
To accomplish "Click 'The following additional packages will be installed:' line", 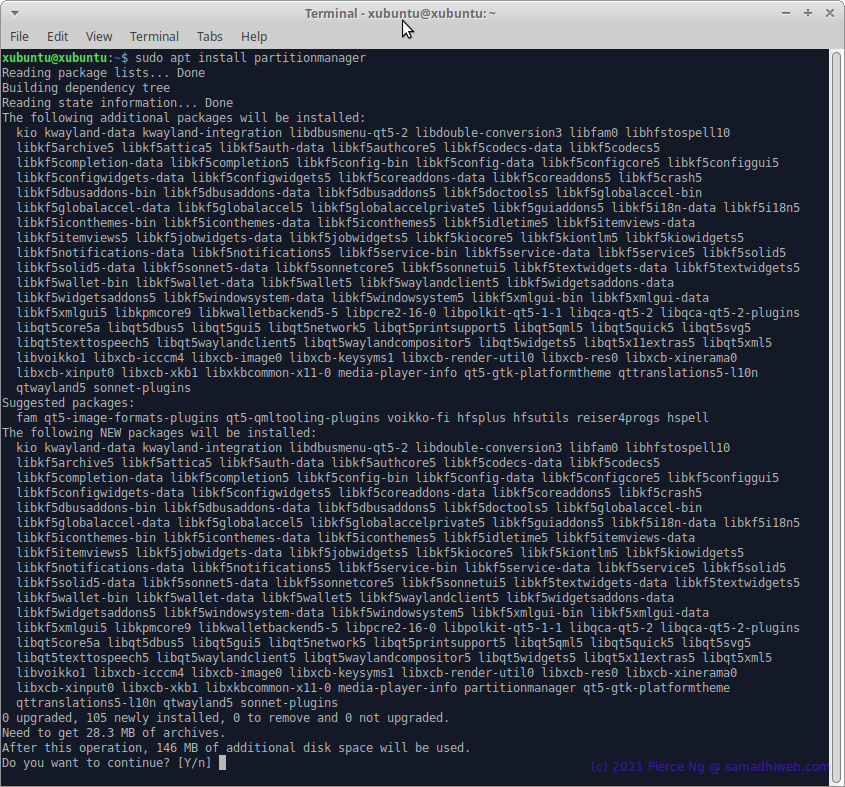I will (184, 118).
